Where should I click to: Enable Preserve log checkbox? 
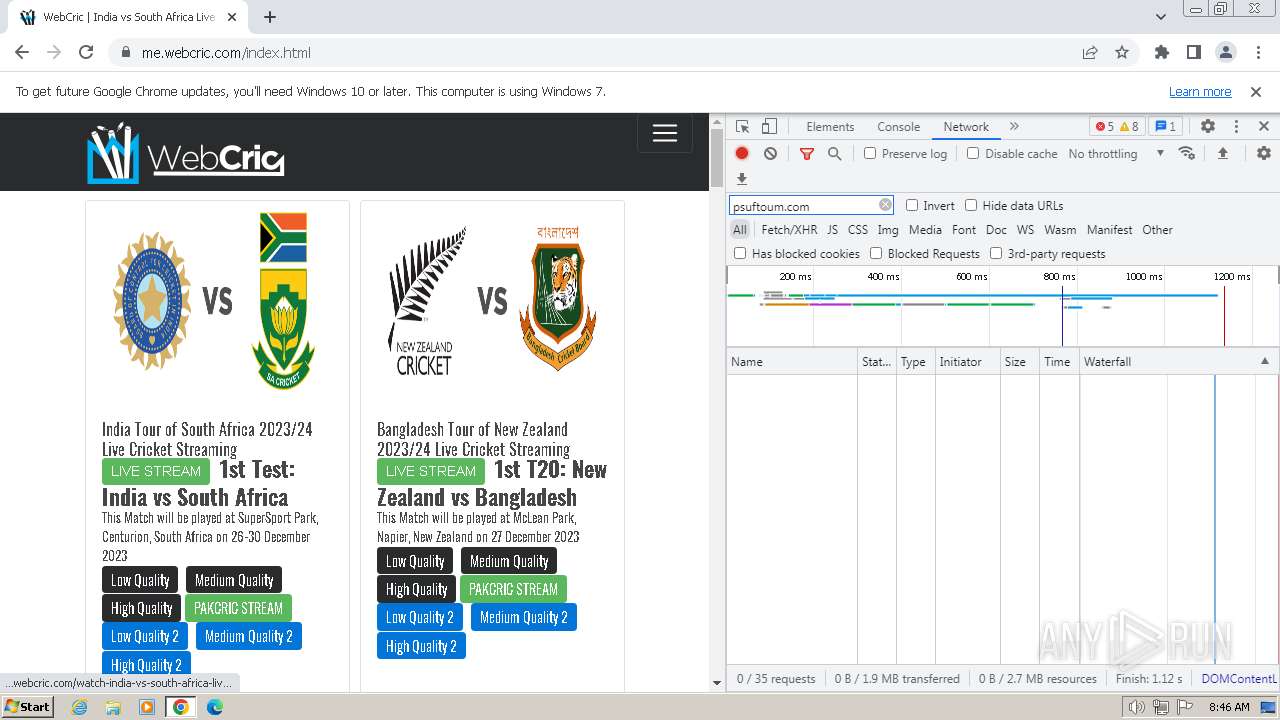[x=870, y=153]
